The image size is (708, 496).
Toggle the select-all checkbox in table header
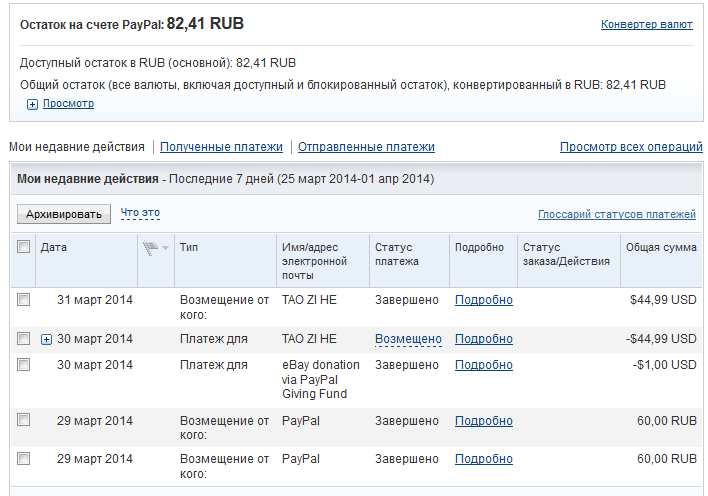pyautogui.click(x=24, y=247)
